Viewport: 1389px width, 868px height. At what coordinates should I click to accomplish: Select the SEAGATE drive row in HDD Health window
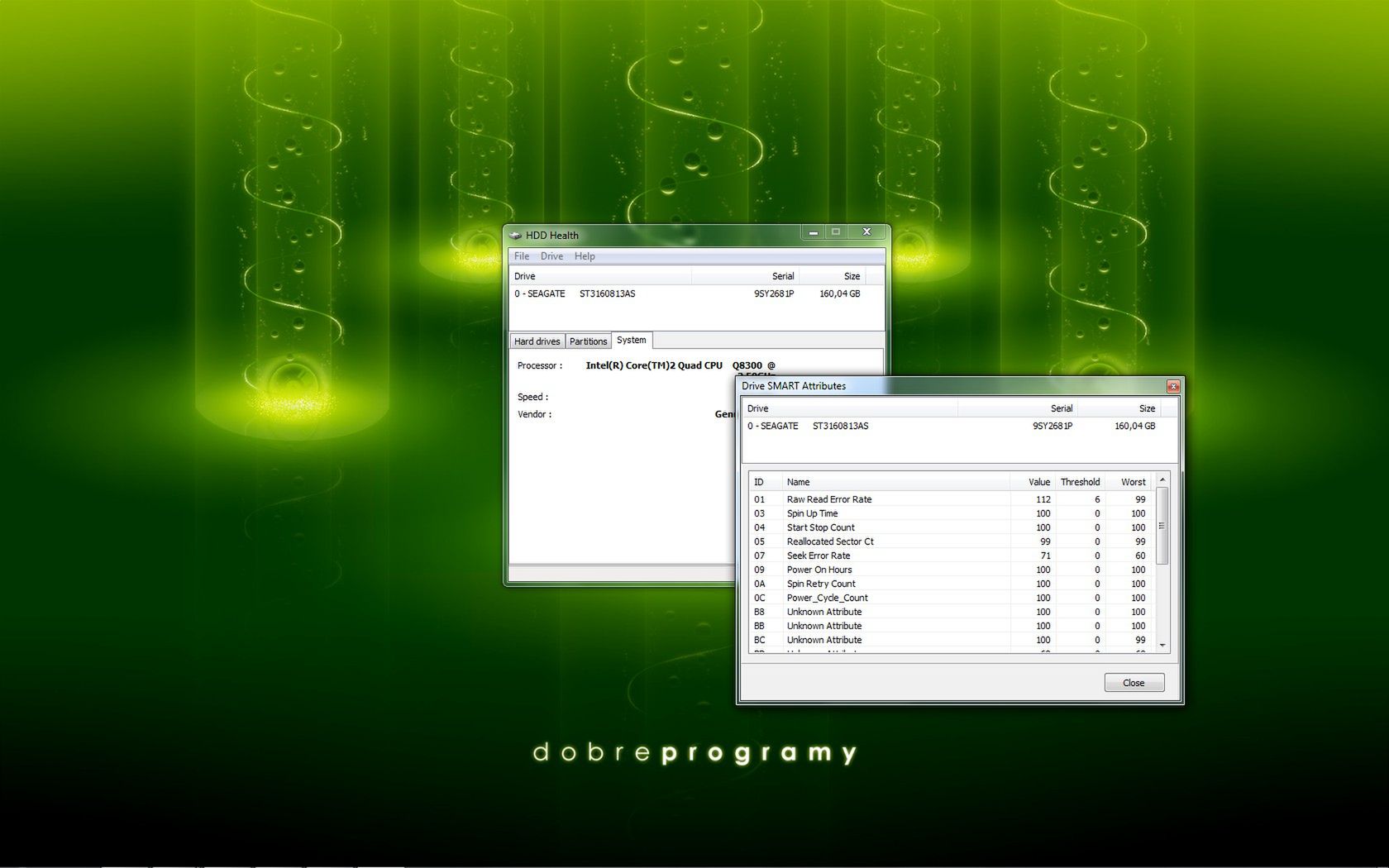coord(696,293)
